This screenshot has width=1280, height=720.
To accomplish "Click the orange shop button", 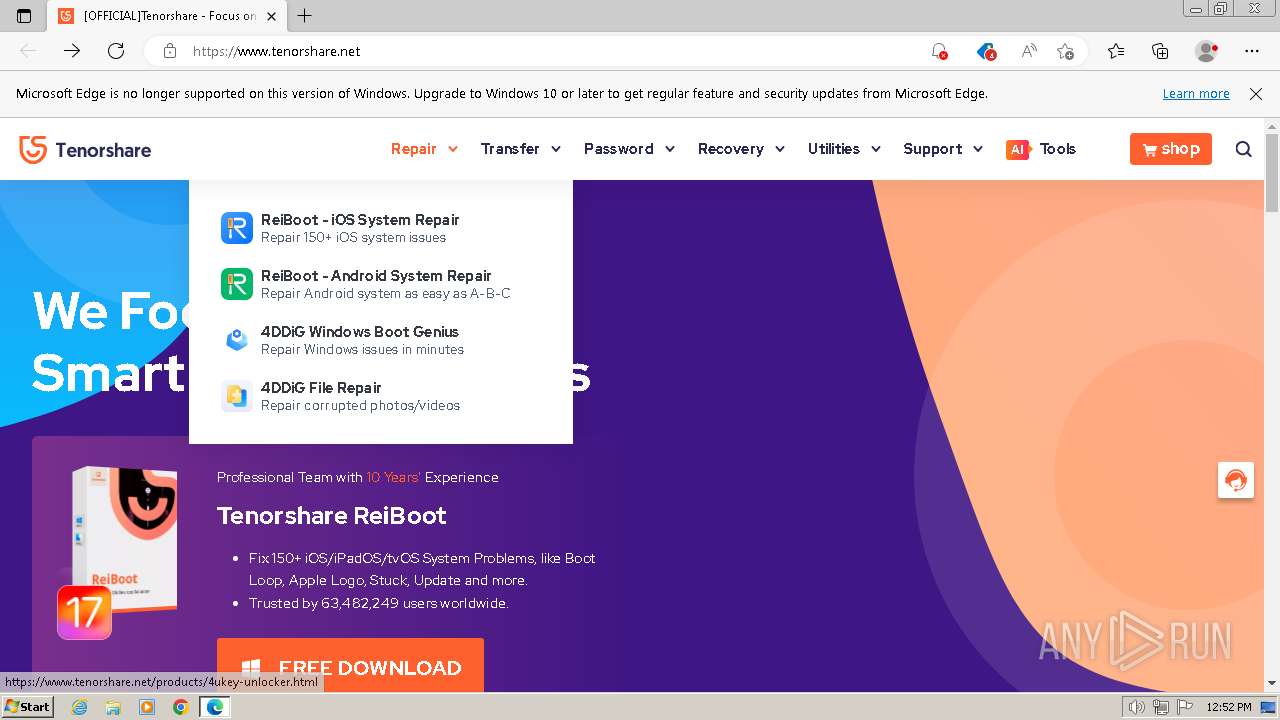I will tap(1170, 149).
